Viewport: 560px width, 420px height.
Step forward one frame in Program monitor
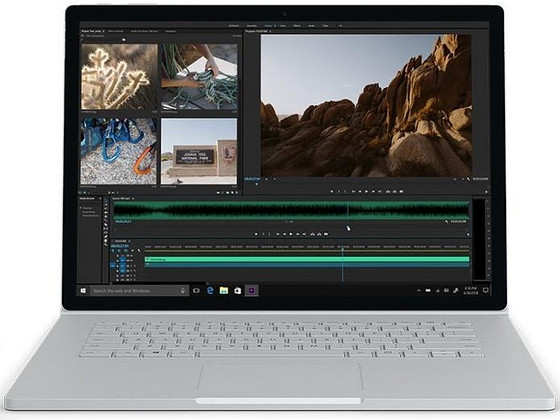[373, 192]
